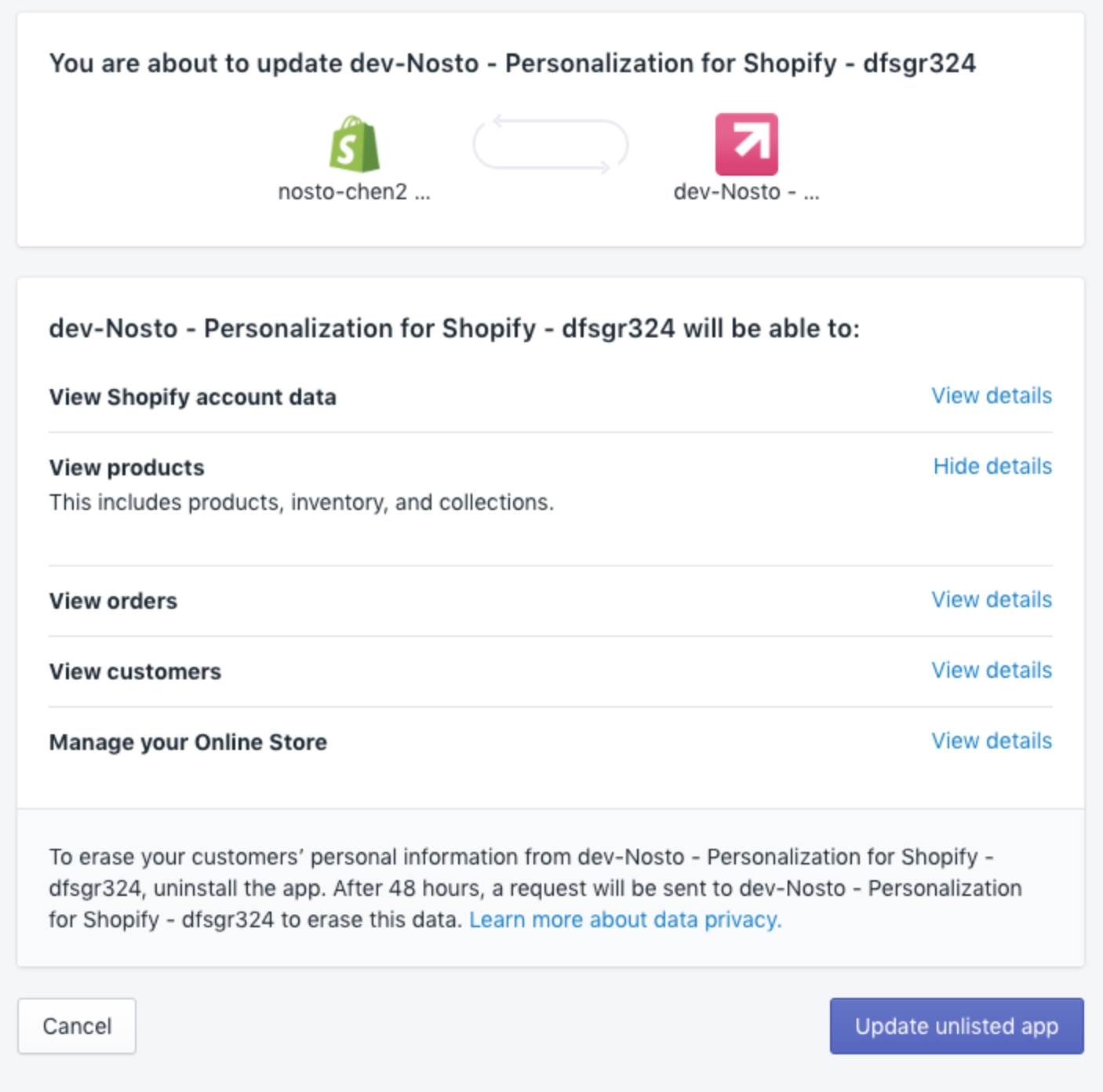Click the View products permission heading

[126, 468]
